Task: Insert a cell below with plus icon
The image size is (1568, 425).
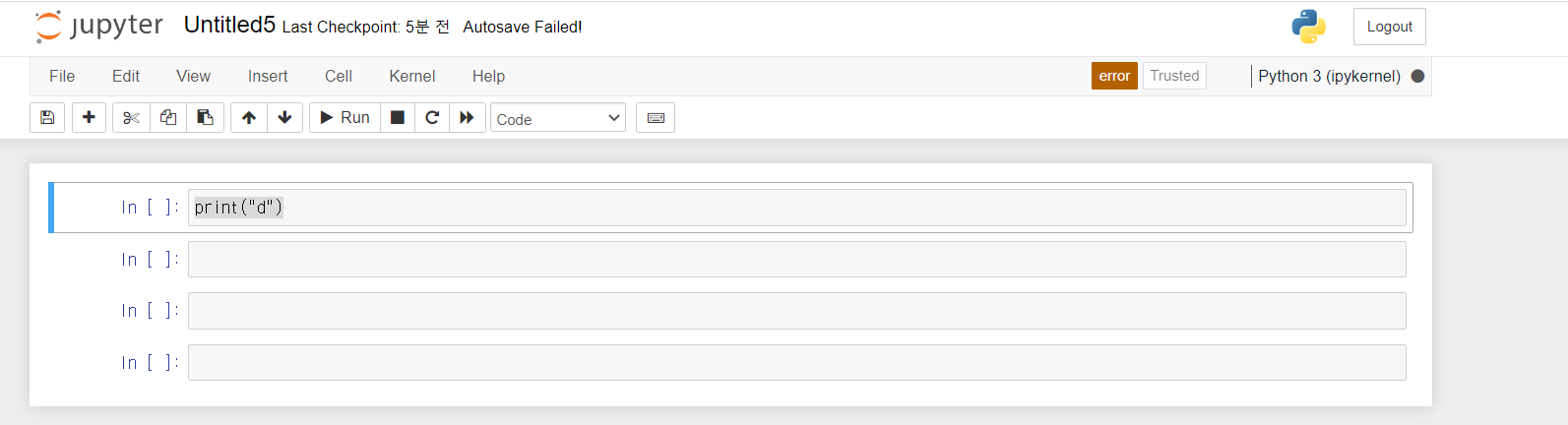Action: tap(89, 118)
